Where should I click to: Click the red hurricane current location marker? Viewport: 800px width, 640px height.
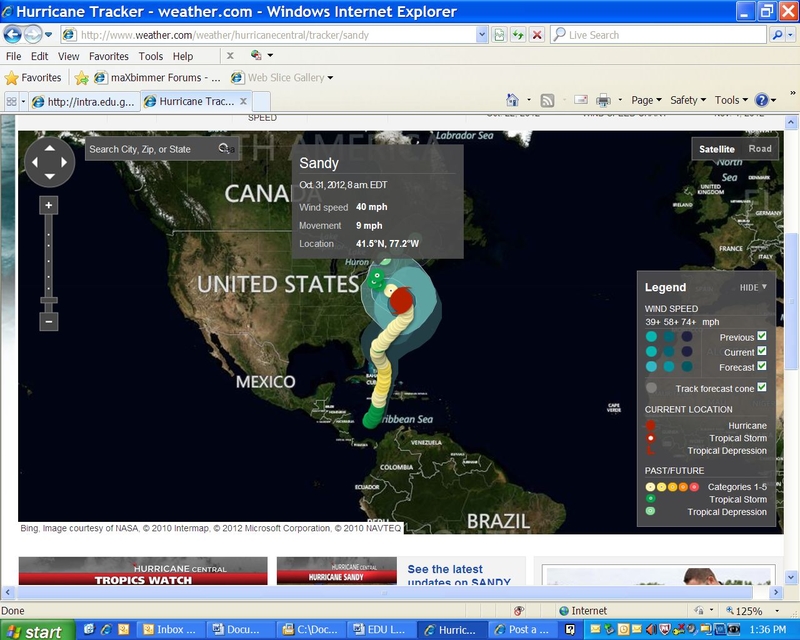(x=401, y=300)
